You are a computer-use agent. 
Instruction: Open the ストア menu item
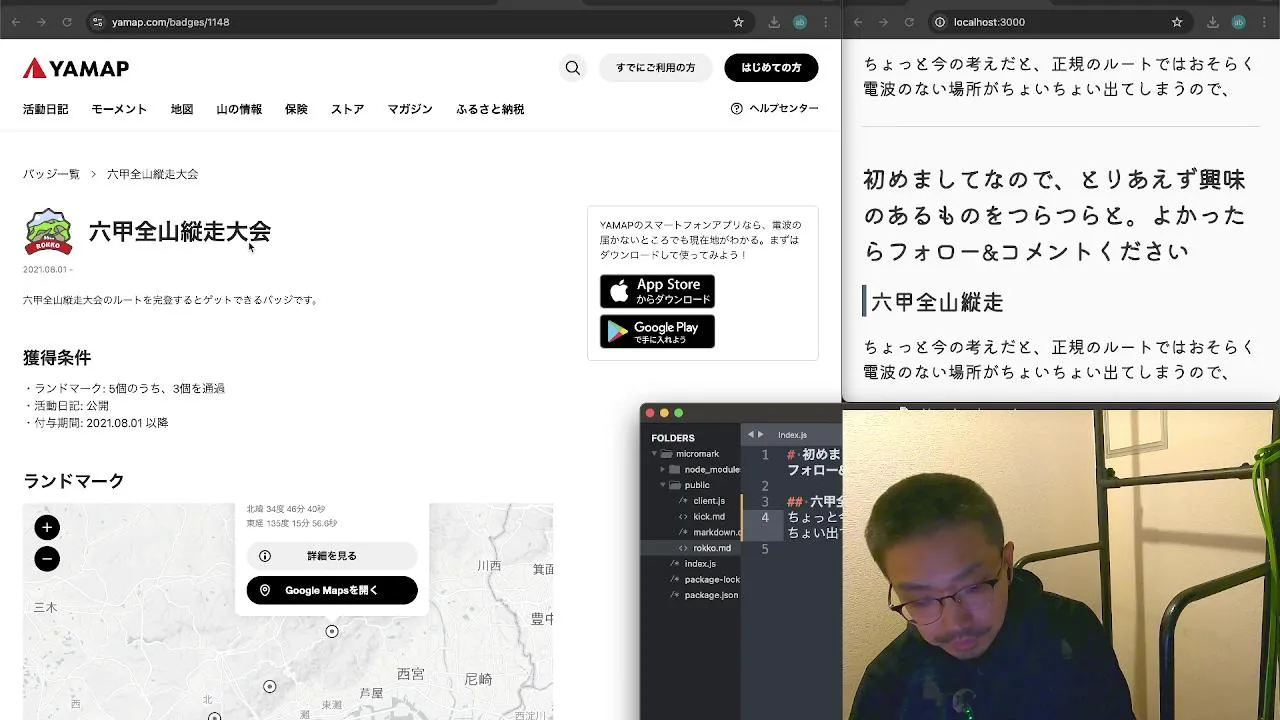tap(348, 109)
